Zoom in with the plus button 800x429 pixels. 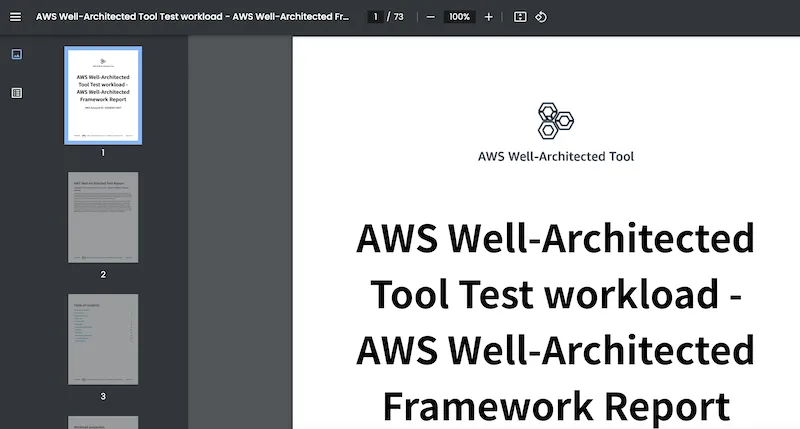pyautogui.click(x=489, y=17)
